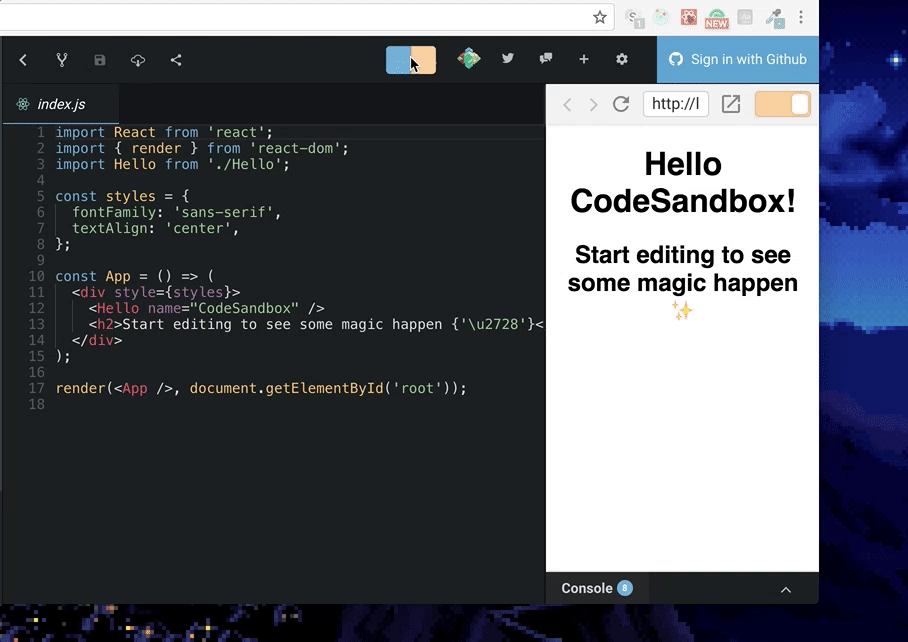Screen dimensions: 908x642
Task: Go back in preview browser
Action: click(568, 104)
